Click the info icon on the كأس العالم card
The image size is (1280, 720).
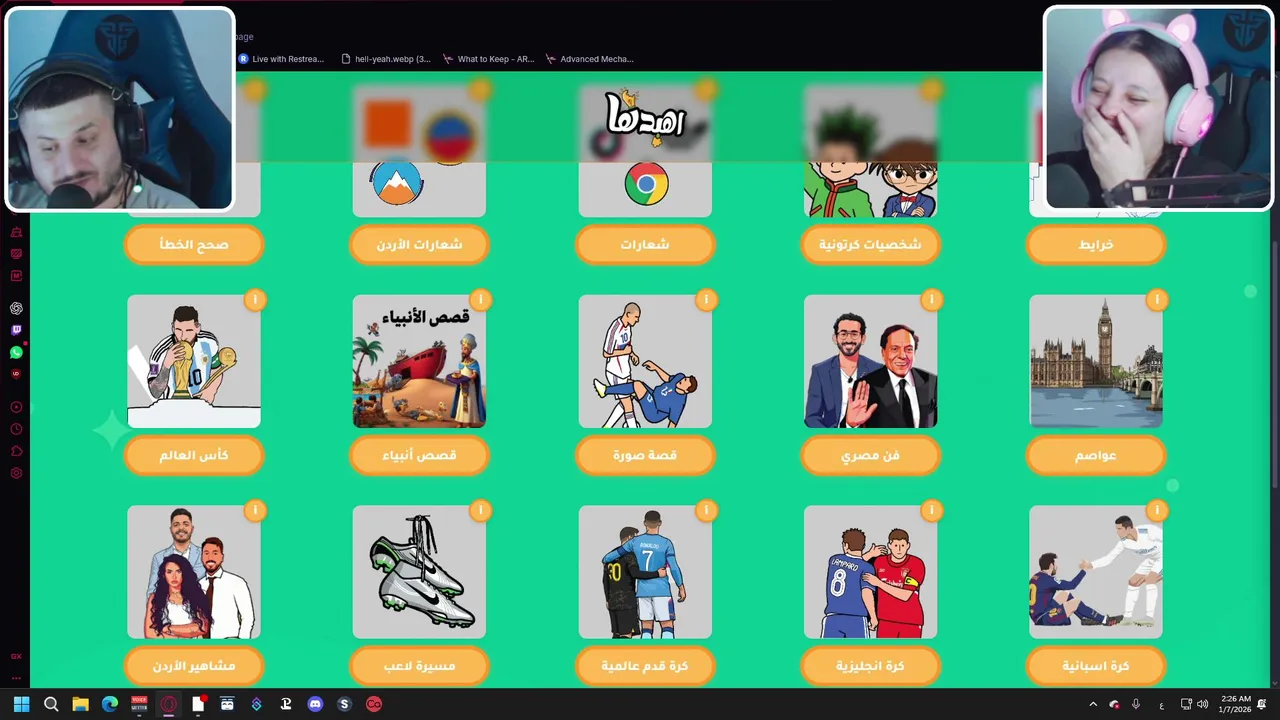point(255,299)
